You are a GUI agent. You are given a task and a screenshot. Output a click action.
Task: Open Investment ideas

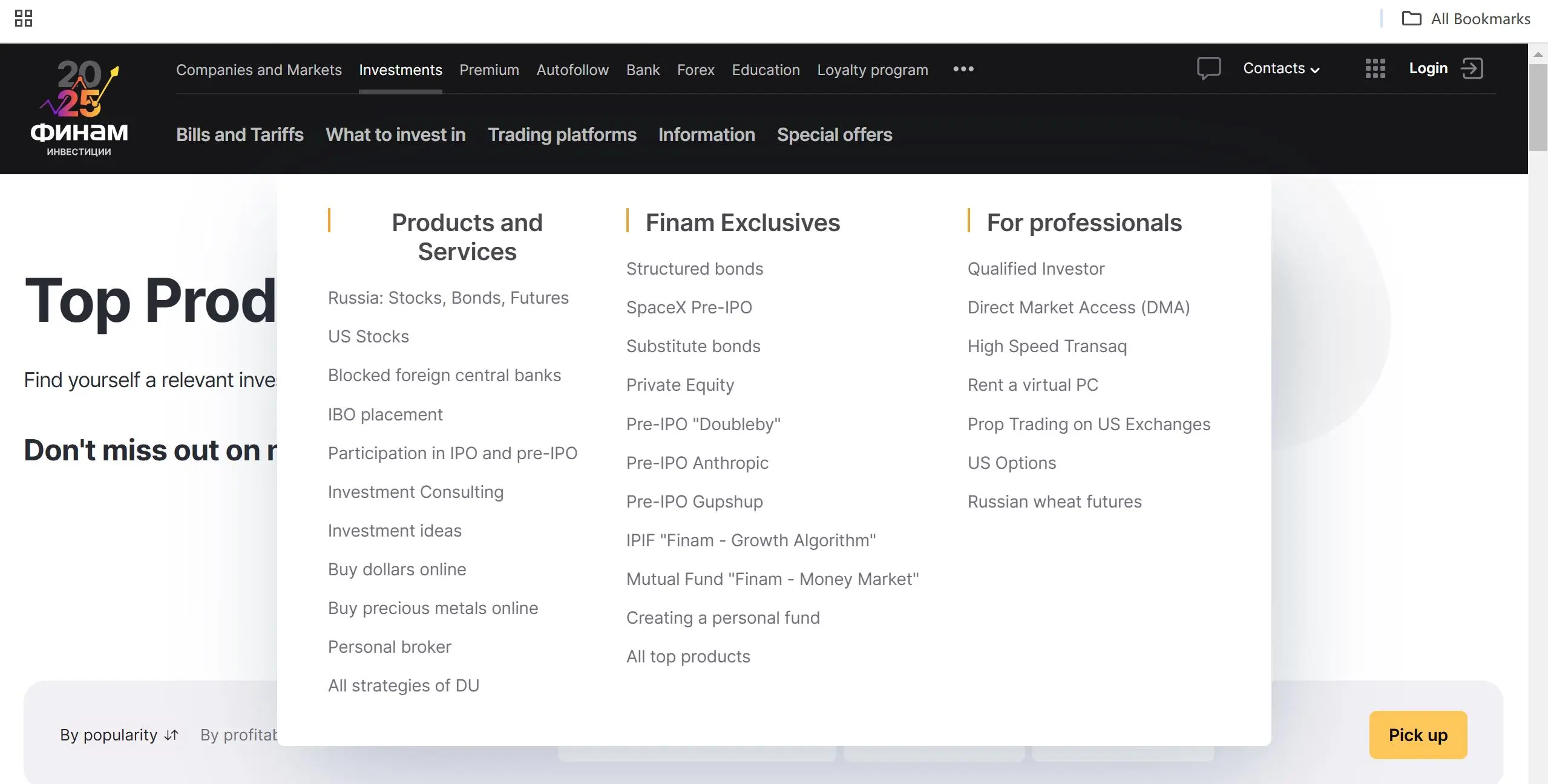pos(395,531)
